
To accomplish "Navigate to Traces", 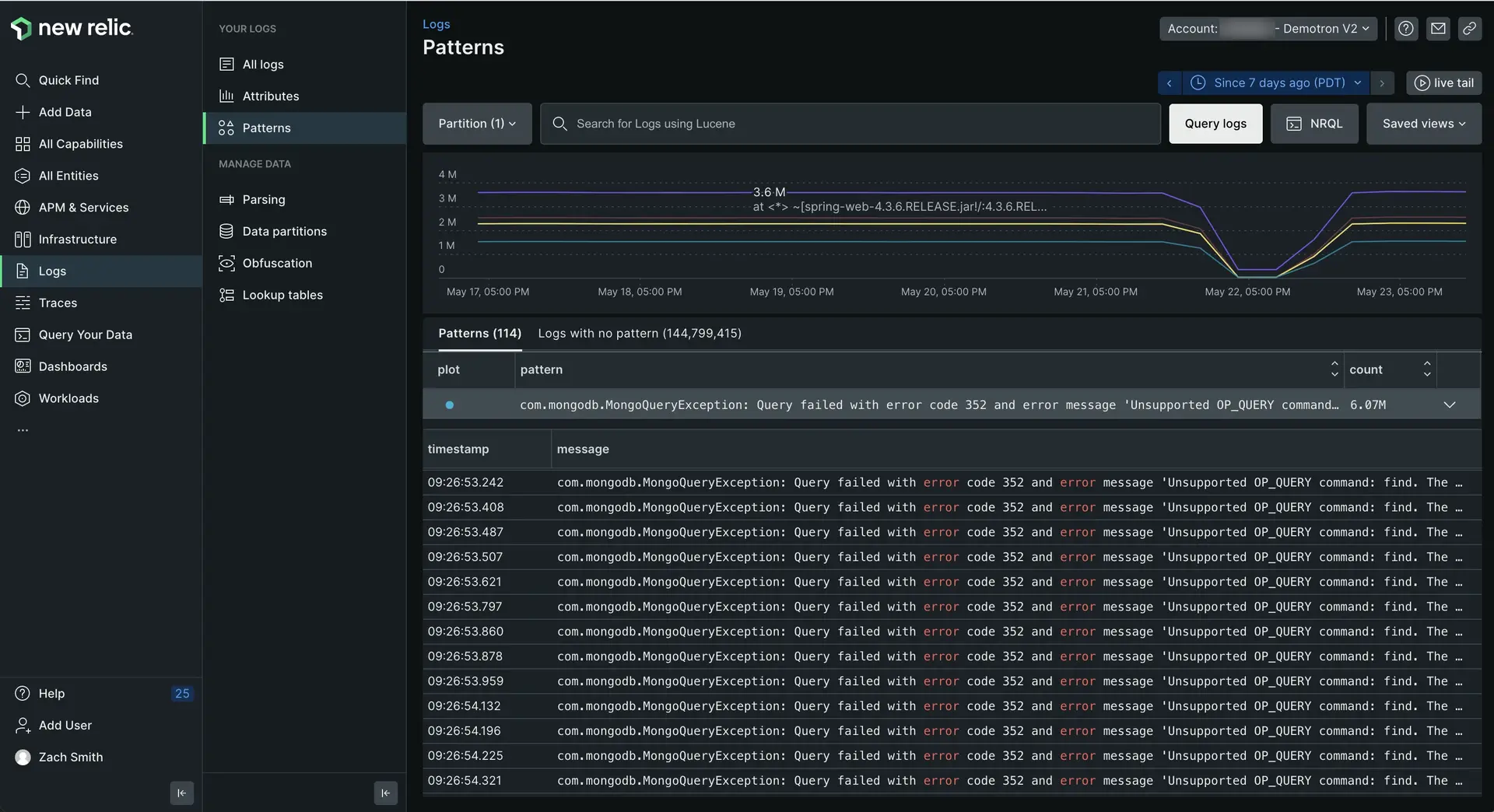I will tap(58, 303).
